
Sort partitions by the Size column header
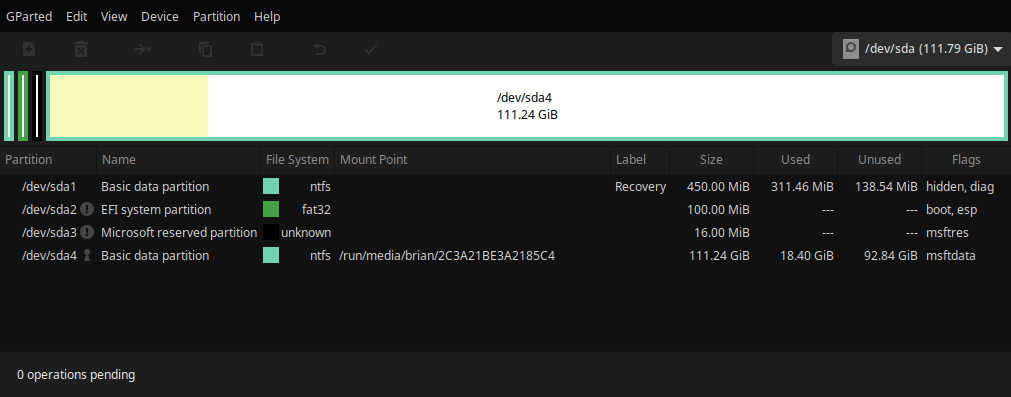[x=711, y=159]
